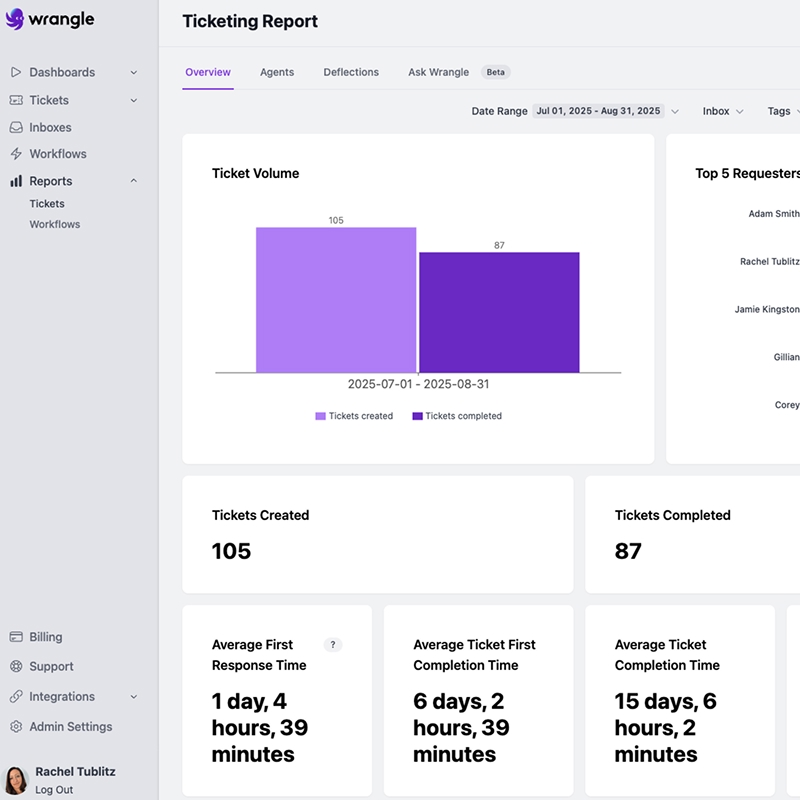The width and height of the screenshot is (800, 800).
Task: Switch to the Agents tab
Action: 277,72
